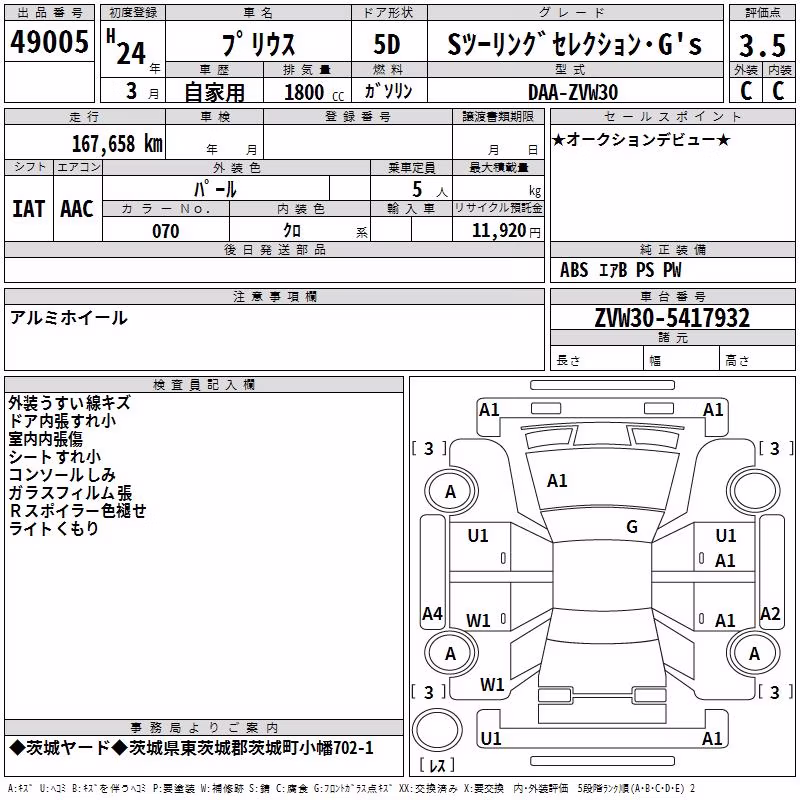Click the リサイクル預託金 header

point(498,208)
